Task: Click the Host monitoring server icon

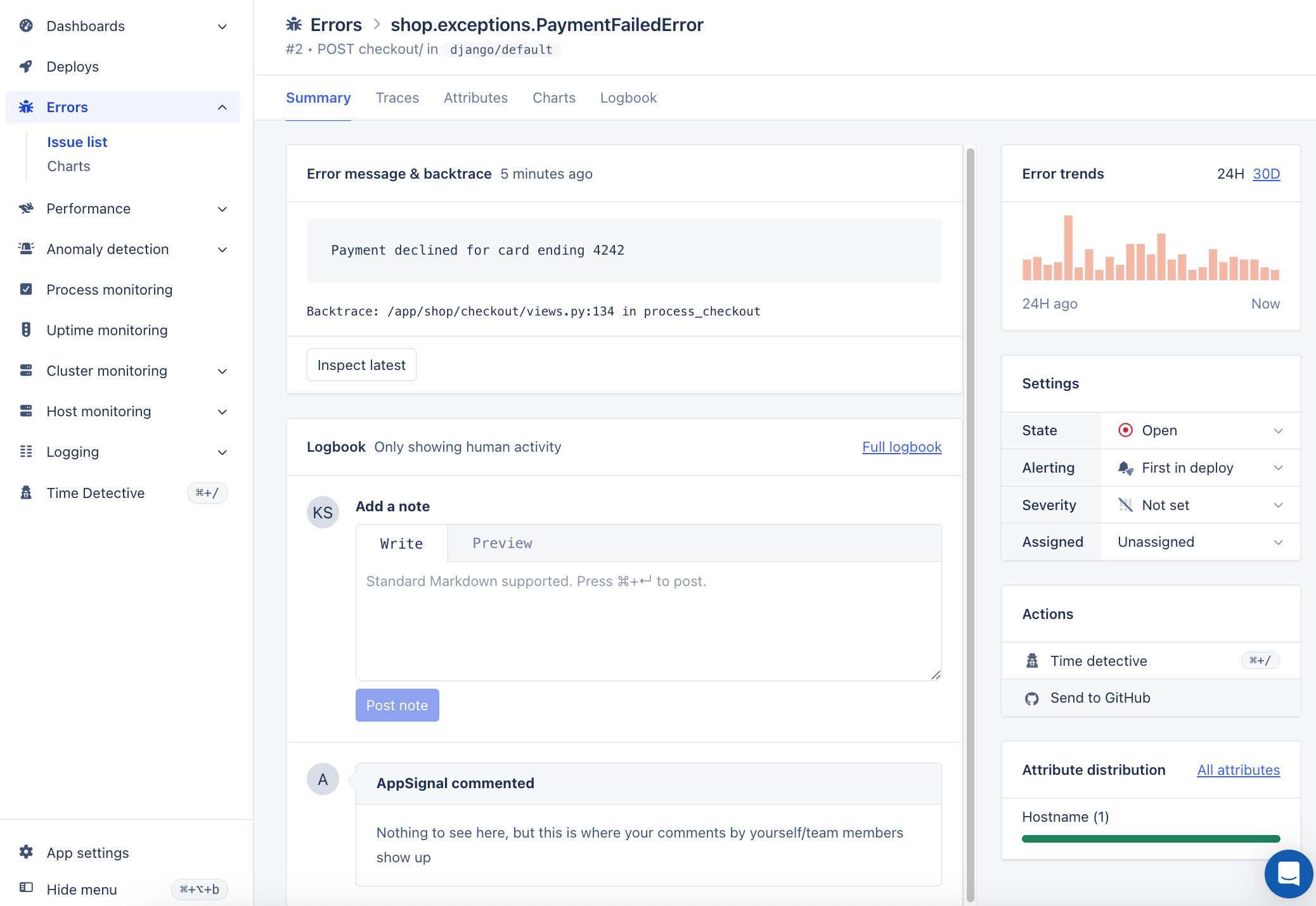Action: (x=26, y=411)
